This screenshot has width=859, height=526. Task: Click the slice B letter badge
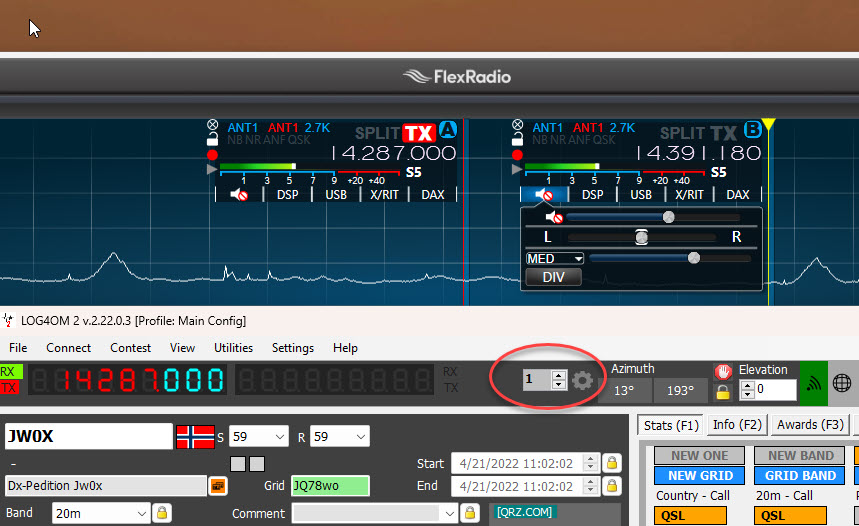(x=753, y=130)
